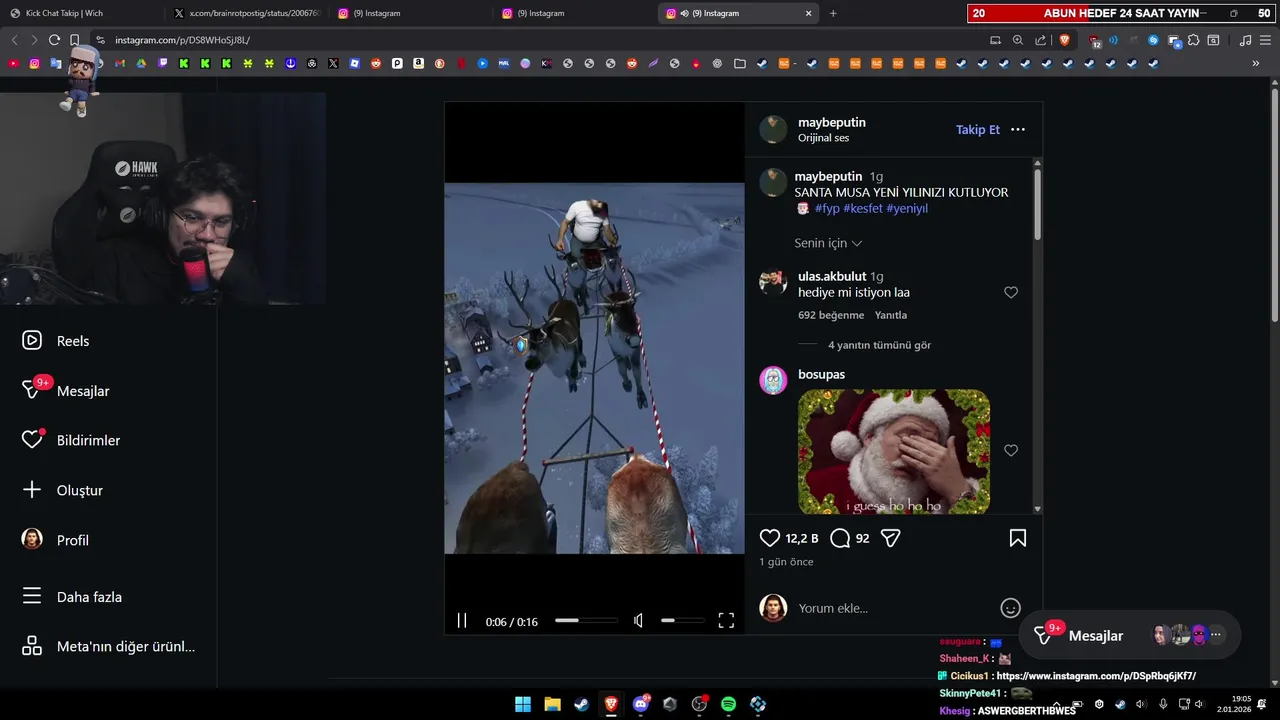Open Meta'nın diğer ürünleri menu
This screenshot has width=1280, height=720.
pyautogui.click(x=108, y=646)
